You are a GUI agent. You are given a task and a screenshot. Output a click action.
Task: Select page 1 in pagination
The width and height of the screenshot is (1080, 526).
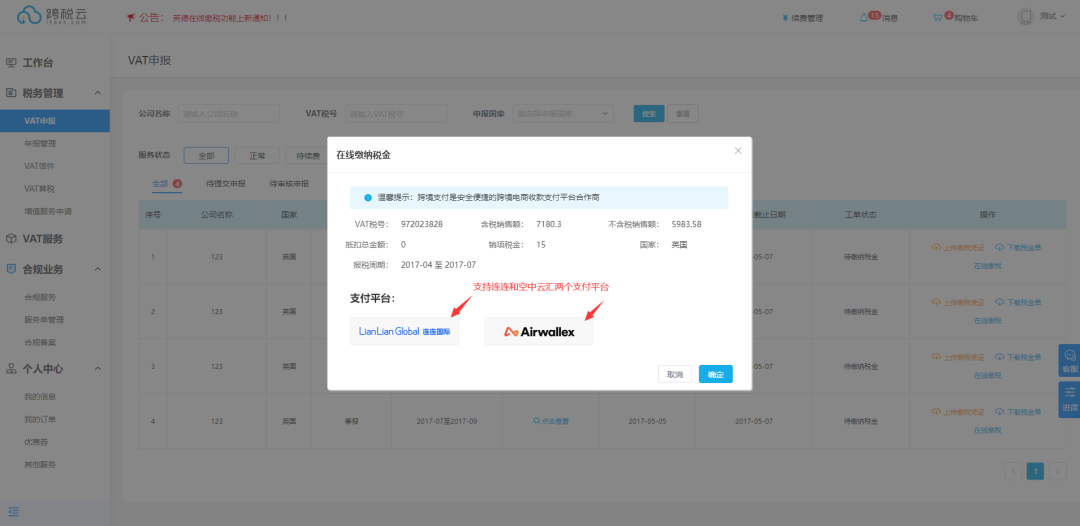[x=1035, y=471]
